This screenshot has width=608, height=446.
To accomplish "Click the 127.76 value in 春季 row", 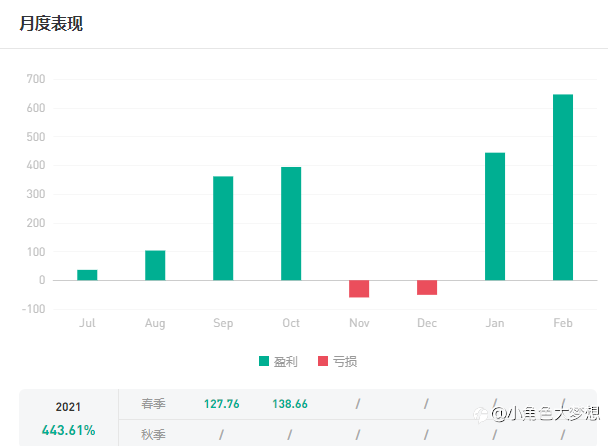I will 222,404.
